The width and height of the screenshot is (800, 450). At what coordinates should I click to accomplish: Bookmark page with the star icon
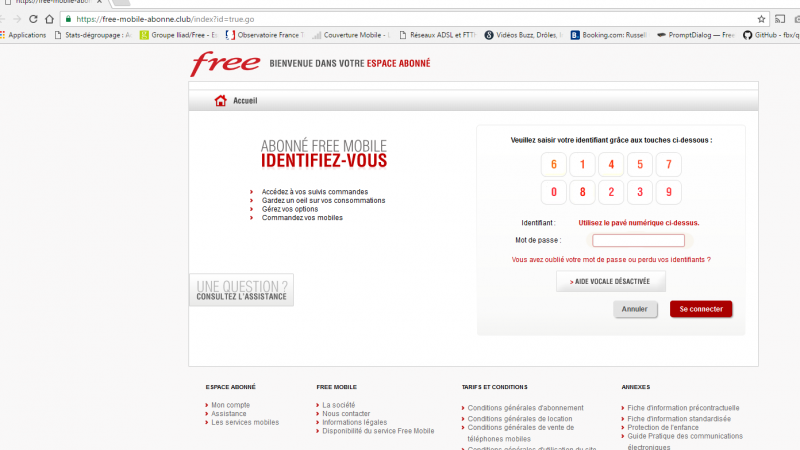761,19
